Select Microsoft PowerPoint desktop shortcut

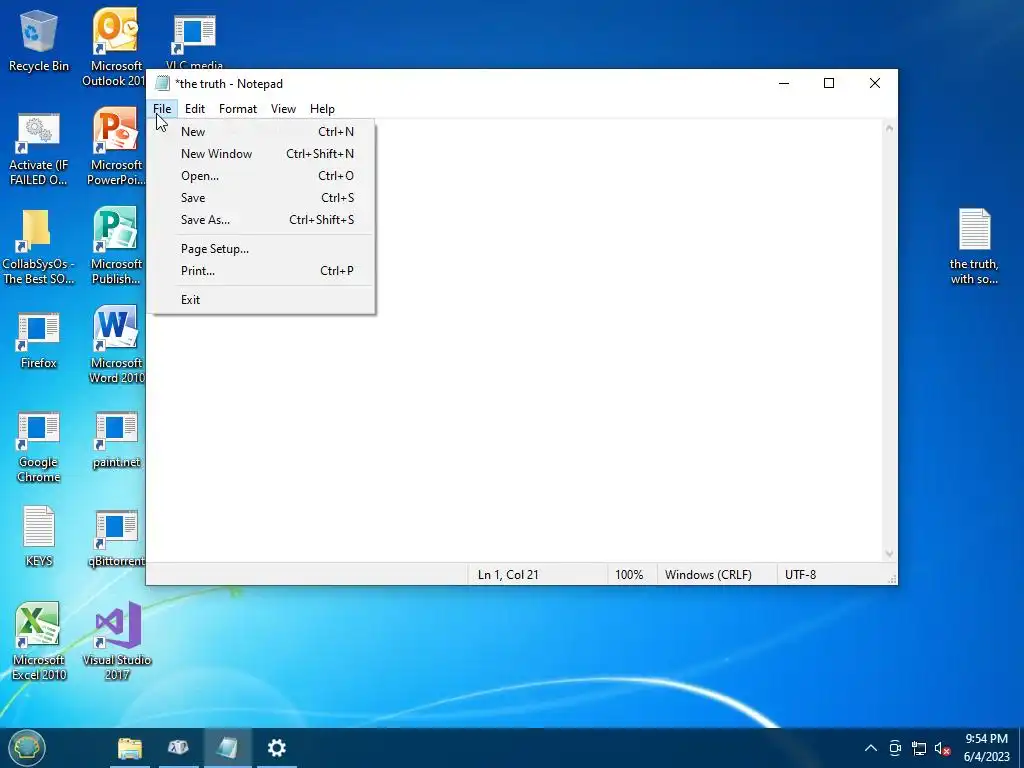(x=116, y=147)
